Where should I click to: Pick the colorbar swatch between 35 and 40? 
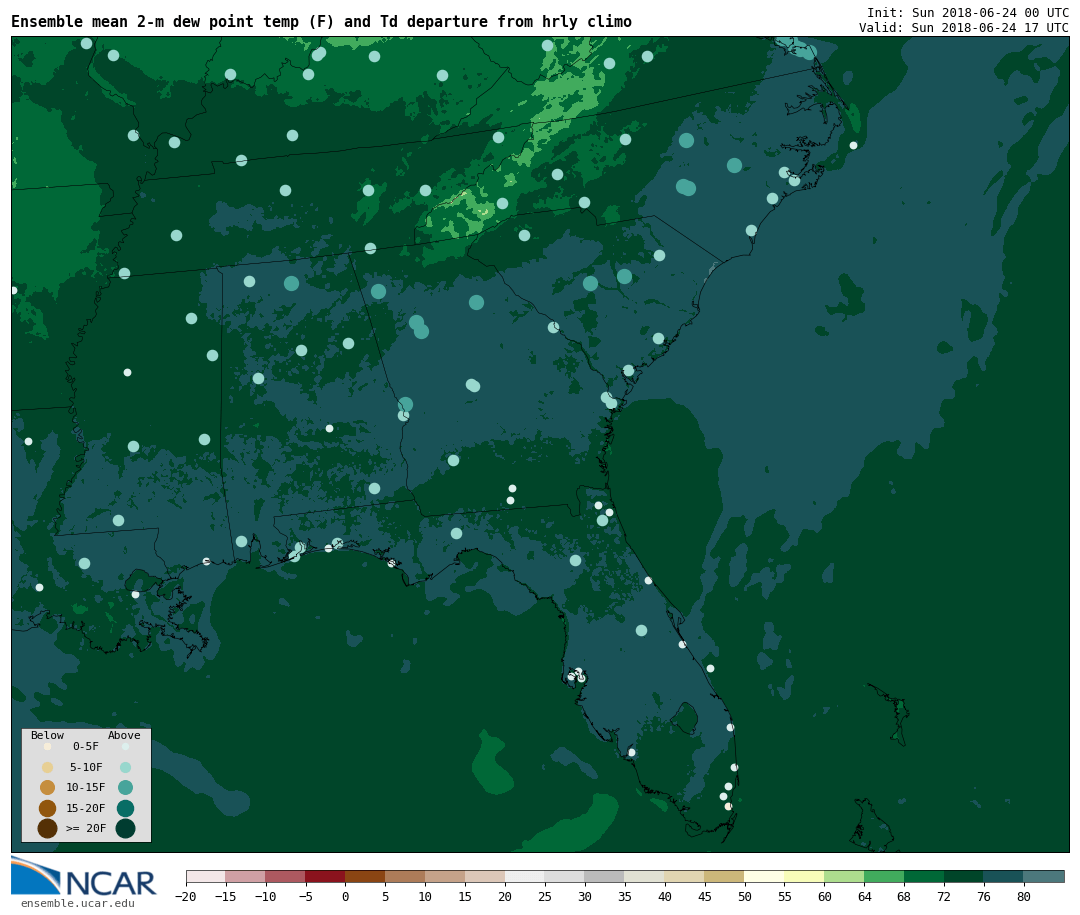[645, 877]
